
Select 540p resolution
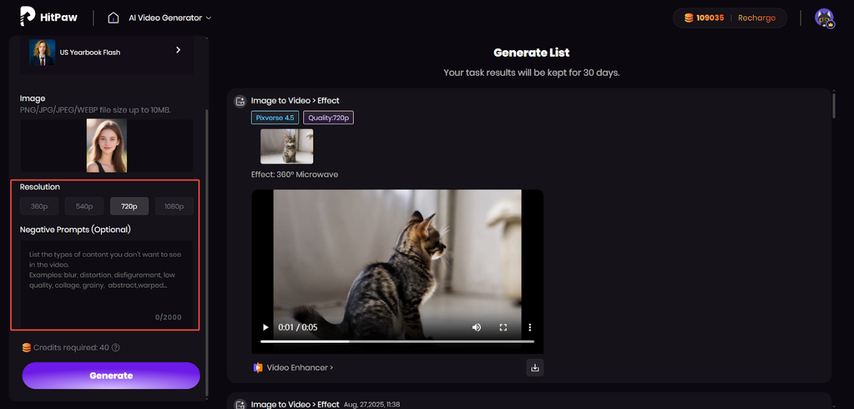coord(84,206)
